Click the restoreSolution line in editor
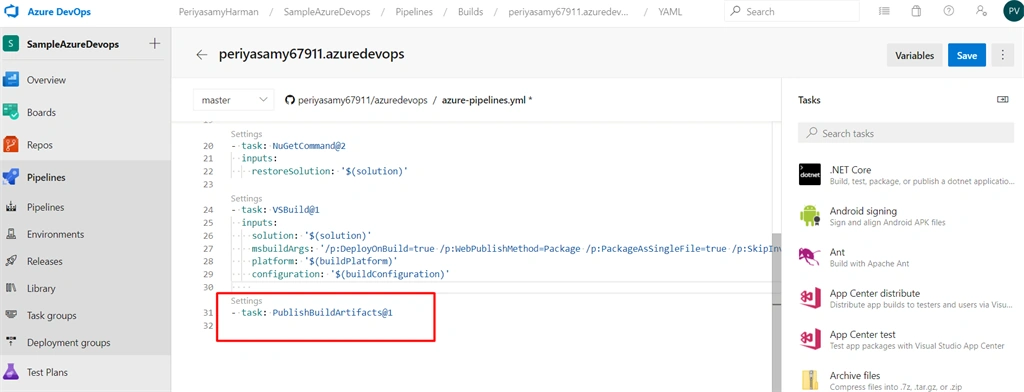Screen dimensions: 1024x392 coord(330,171)
